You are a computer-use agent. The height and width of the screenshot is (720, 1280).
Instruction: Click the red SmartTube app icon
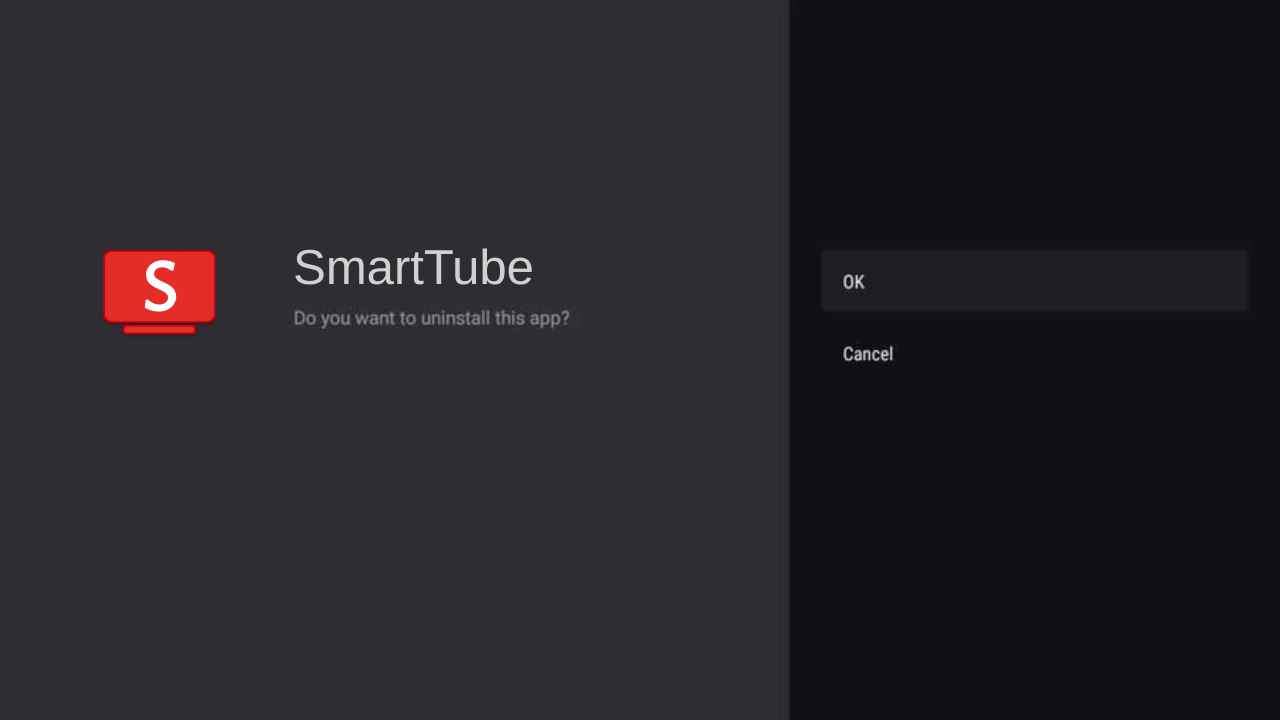click(x=159, y=291)
